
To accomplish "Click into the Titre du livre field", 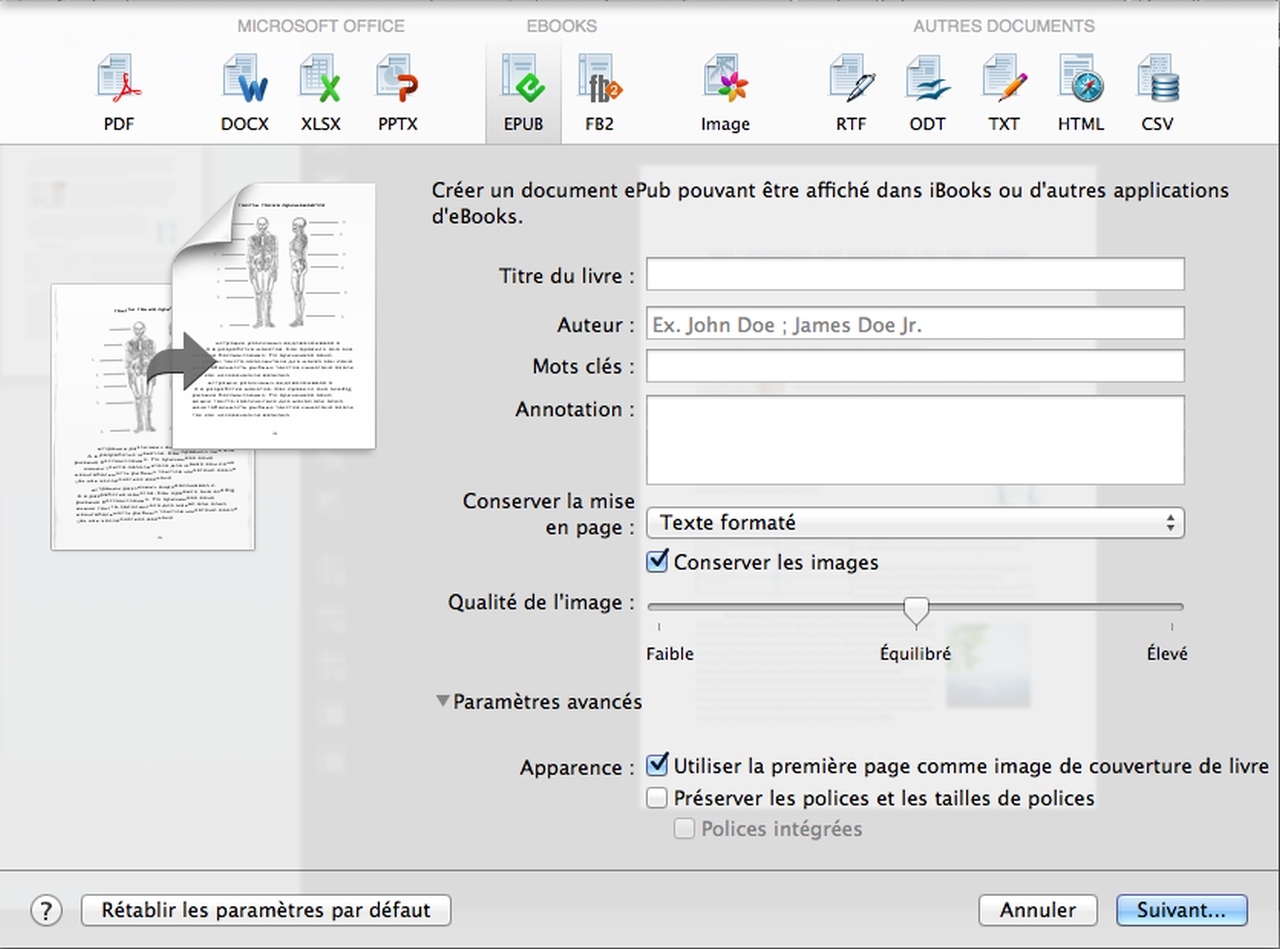I will point(915,274).
